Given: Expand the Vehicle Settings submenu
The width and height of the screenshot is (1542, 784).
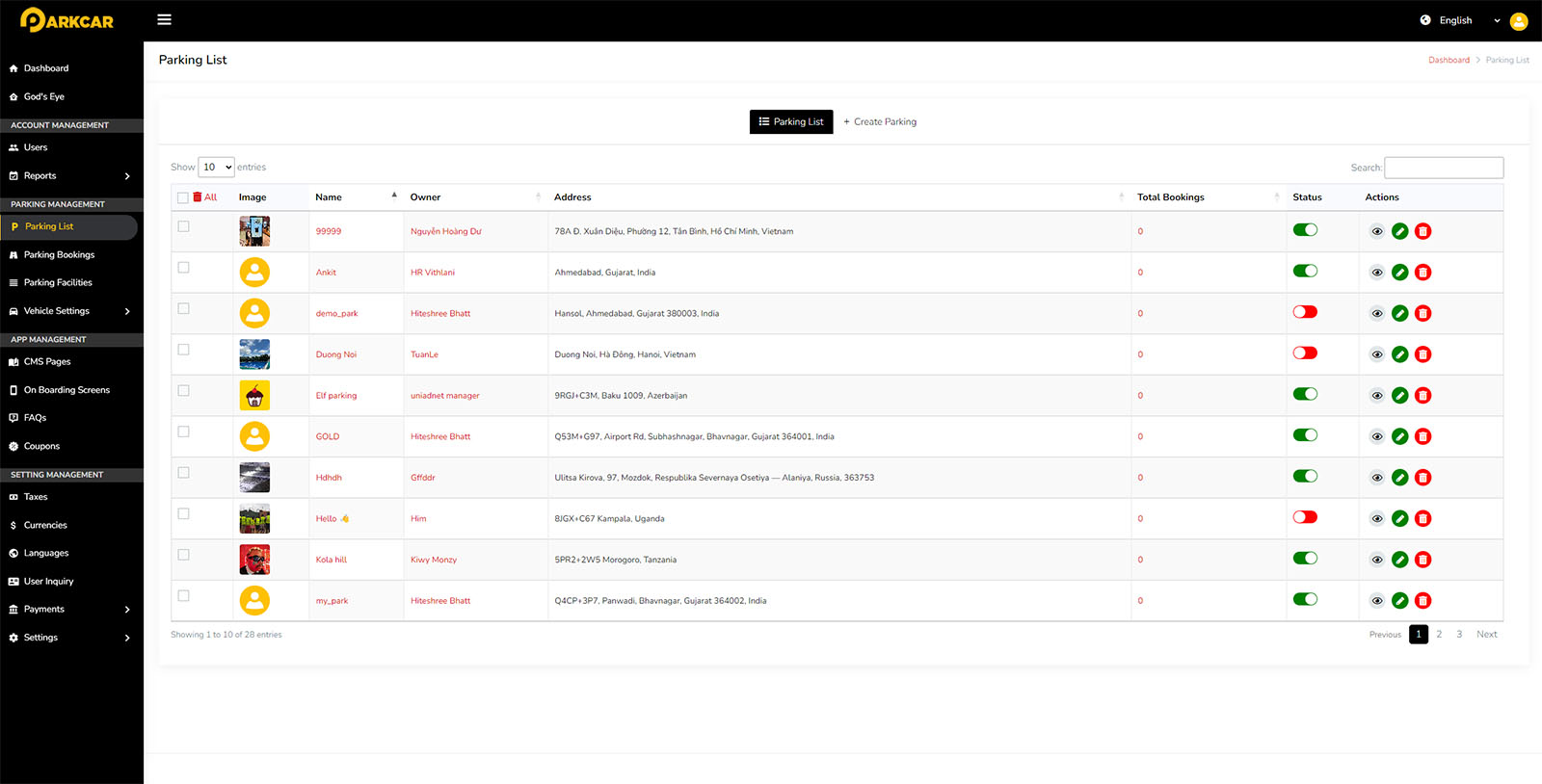Looking at the screenshot, I should click(x=71, y=311).
